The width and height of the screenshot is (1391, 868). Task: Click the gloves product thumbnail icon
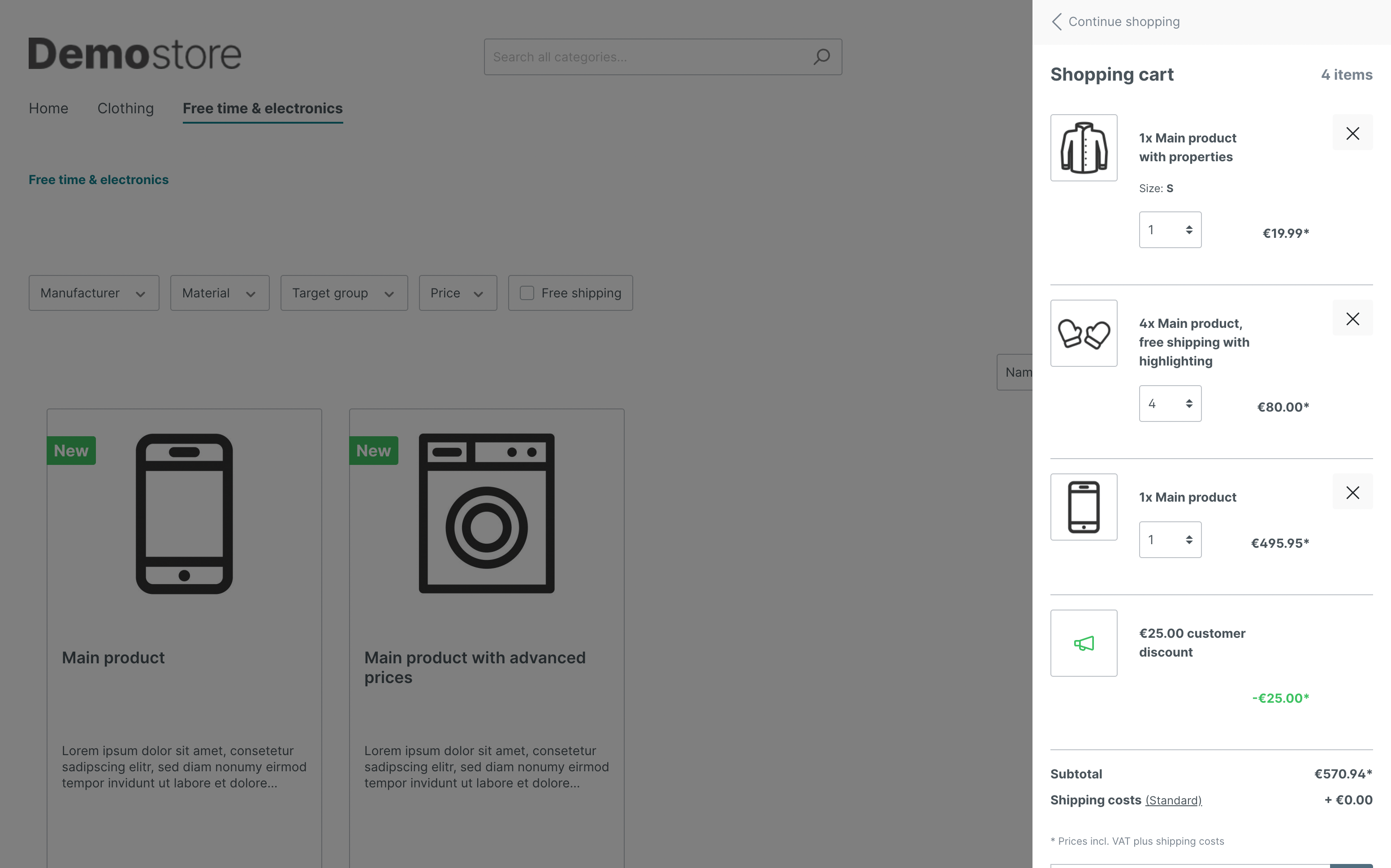tap(1083, 333)
